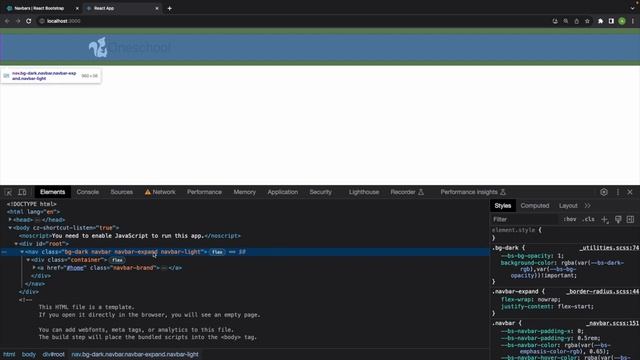The image size is (640, 360).
Task: Show more style pane tabs chevron
Action: pos(587,206)
